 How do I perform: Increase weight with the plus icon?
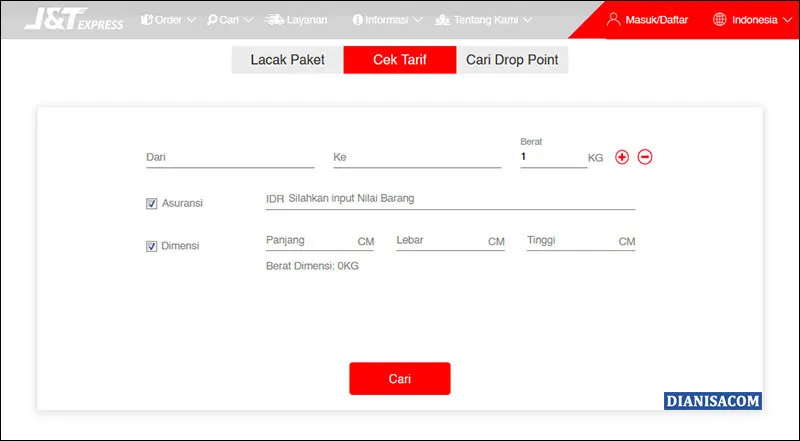[x=621, y=157]
